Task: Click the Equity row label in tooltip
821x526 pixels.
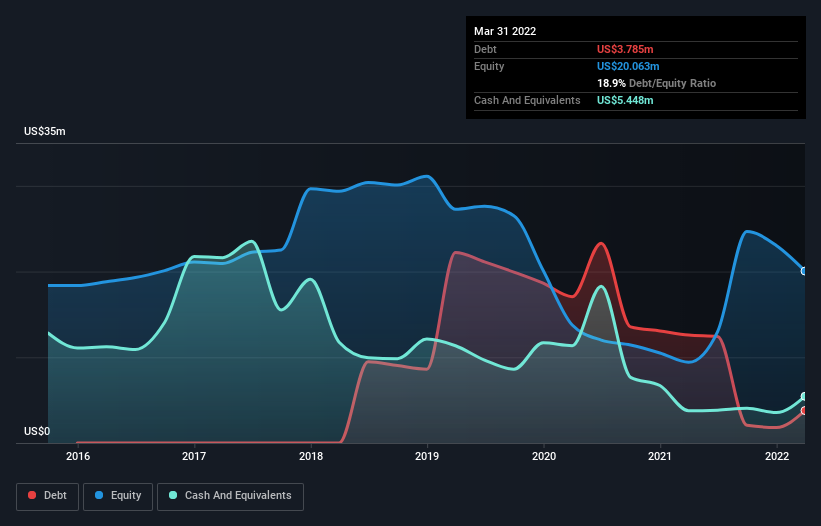Action: click(x=489, y=66)
